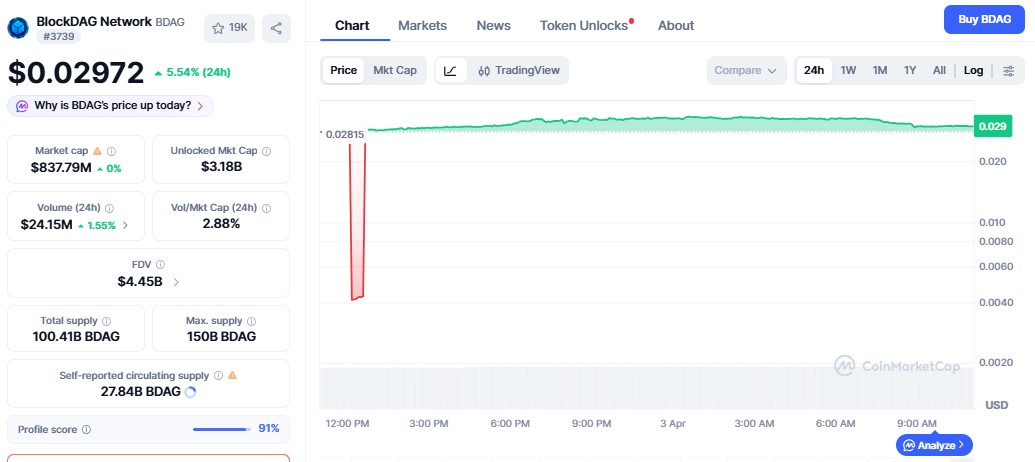Click the Profile score info icon
The image size is (1035, 462).
86,429
